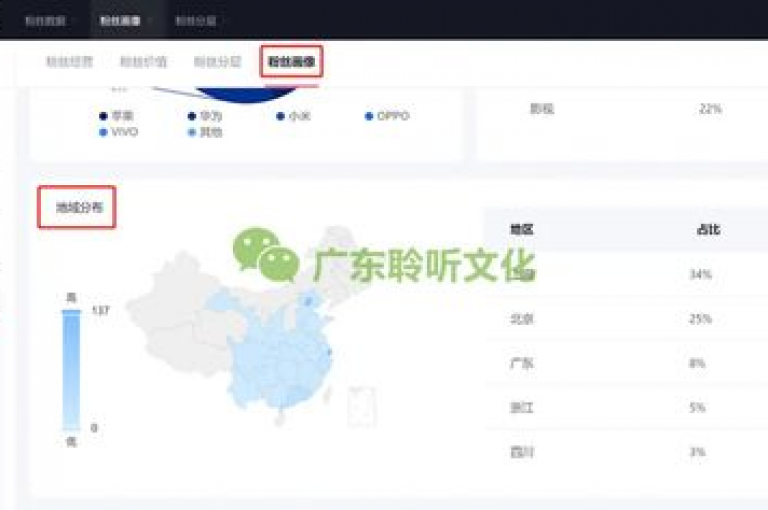Viewport: 768px width, 510px height.
Task: Click the China map region chart
Action: click(250, 328)
